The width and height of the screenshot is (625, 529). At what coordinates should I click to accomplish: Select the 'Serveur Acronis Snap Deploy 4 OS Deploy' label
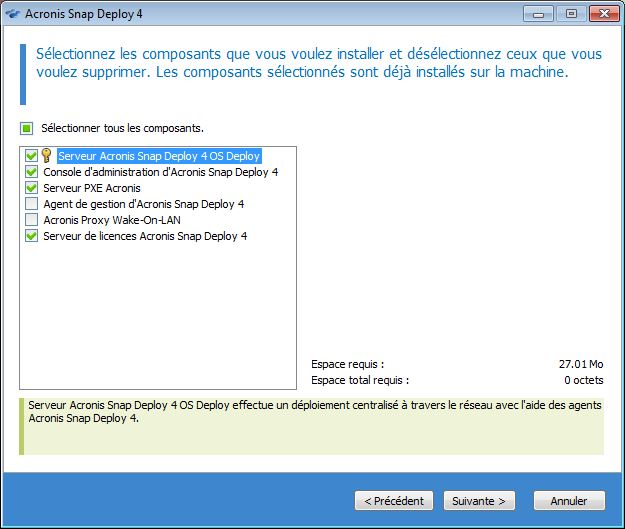pyautogui.click(x=159, y=156)
